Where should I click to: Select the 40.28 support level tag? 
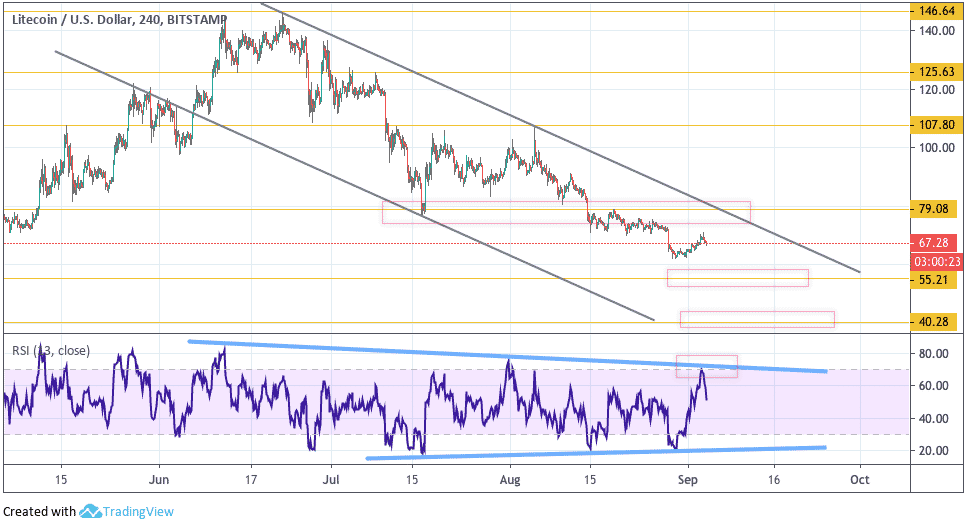point(933,322)
